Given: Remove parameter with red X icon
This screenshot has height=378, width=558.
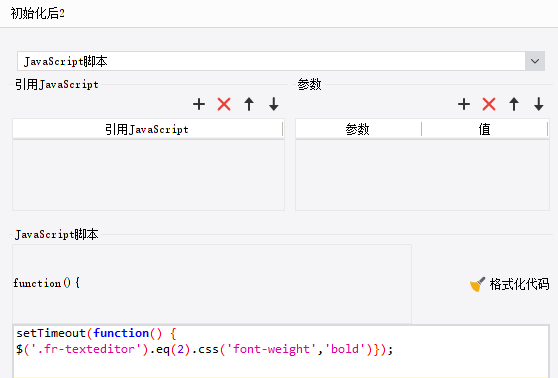Looking at the screenshot, I should [x=489, y=104].
